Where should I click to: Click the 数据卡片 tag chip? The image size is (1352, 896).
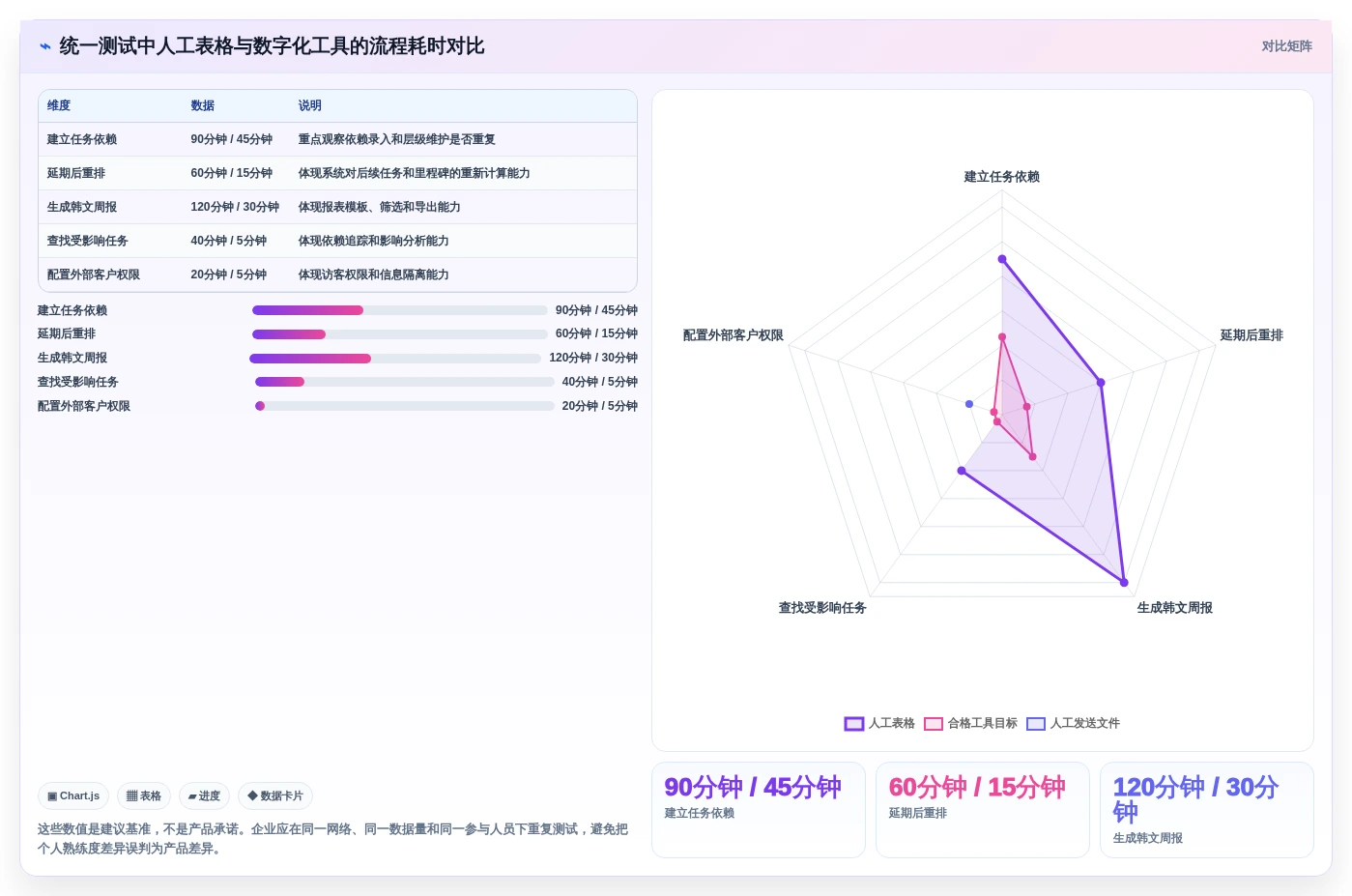[275, 796]
